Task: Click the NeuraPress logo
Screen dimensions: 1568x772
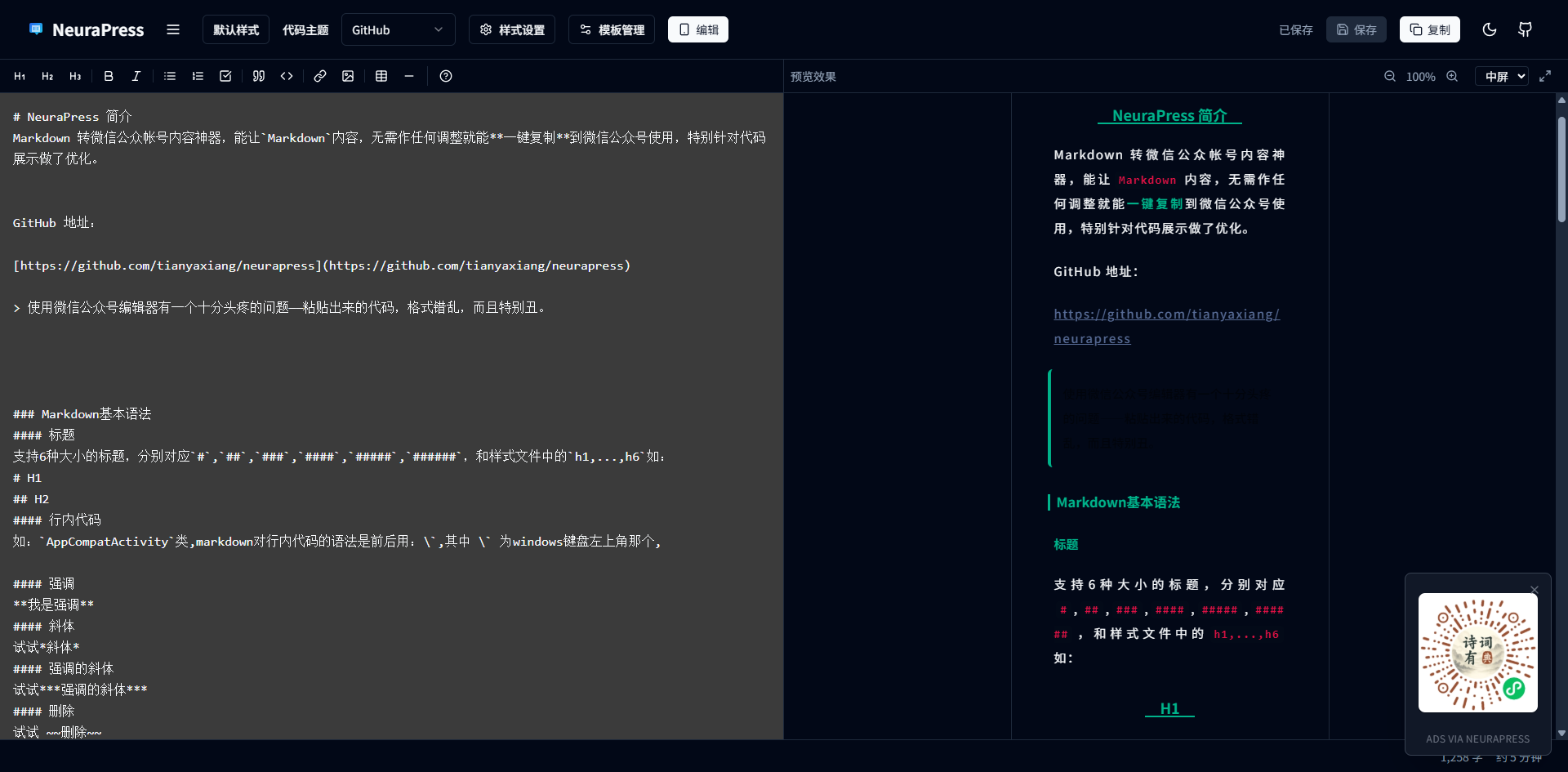Action: pyautogui.click(x=87, y=30)
